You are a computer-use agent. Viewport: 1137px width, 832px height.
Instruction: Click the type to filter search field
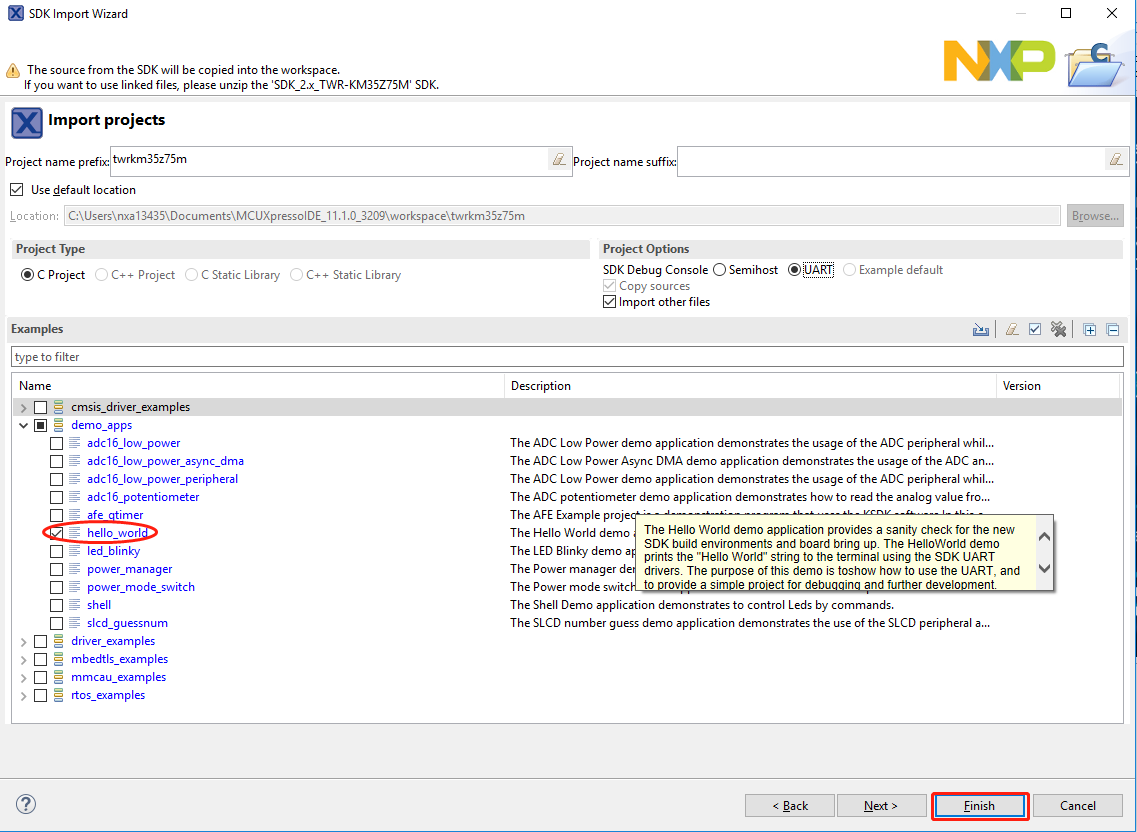pos(566,357)
